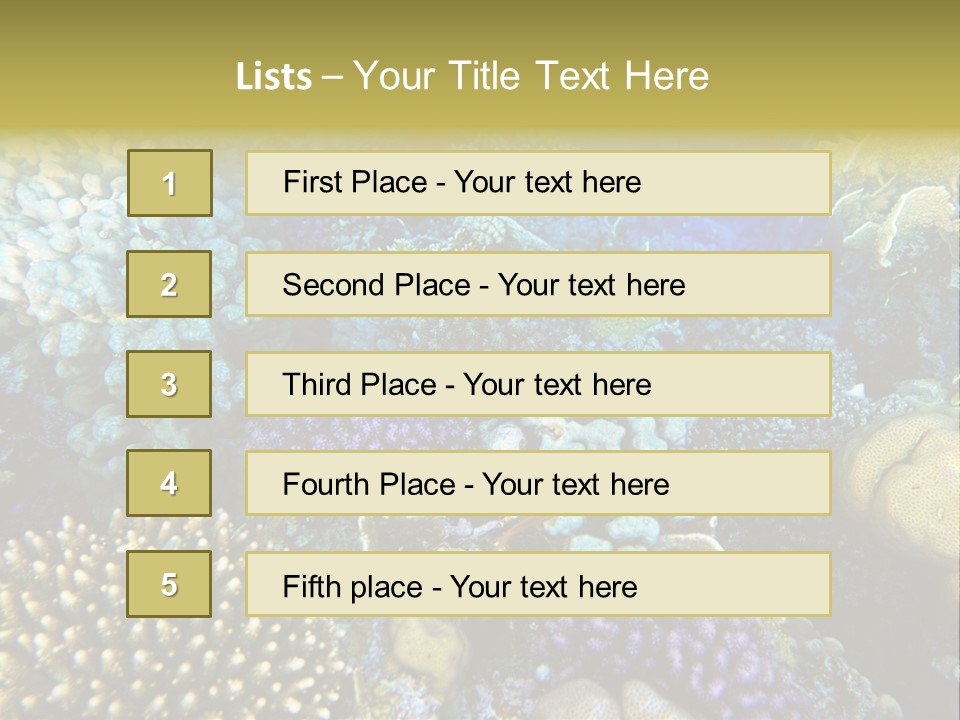960x720 pixels.
Task: Click the Fifth place text bar
Action: (538, 584)
